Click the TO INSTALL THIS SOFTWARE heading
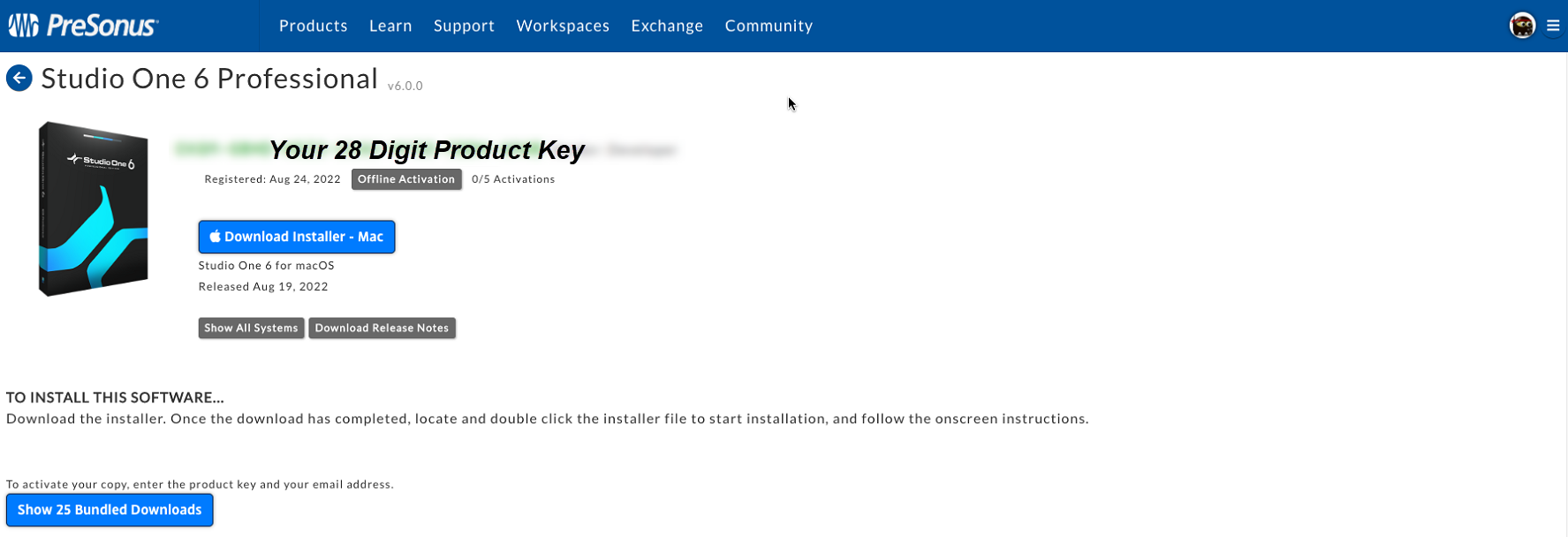This screenshot has width=1568, height=537. click(115, 397)
